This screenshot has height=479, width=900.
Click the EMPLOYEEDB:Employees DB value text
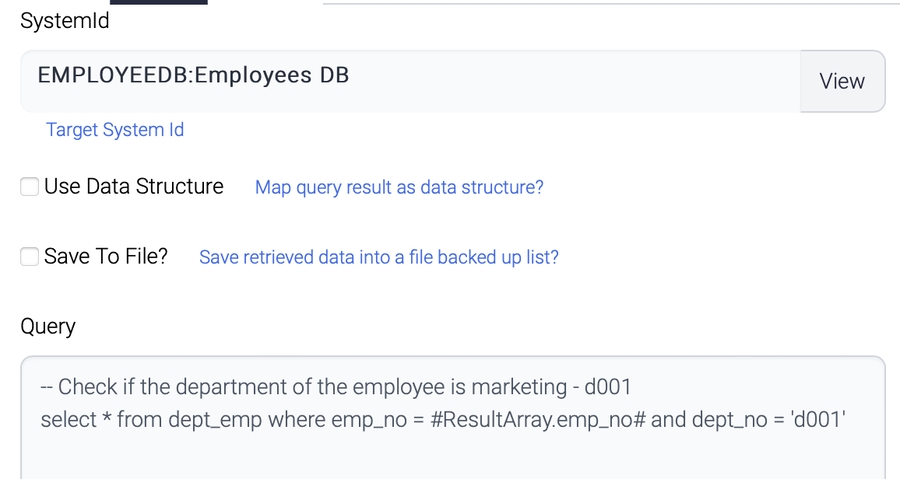(x=193, y=76)
